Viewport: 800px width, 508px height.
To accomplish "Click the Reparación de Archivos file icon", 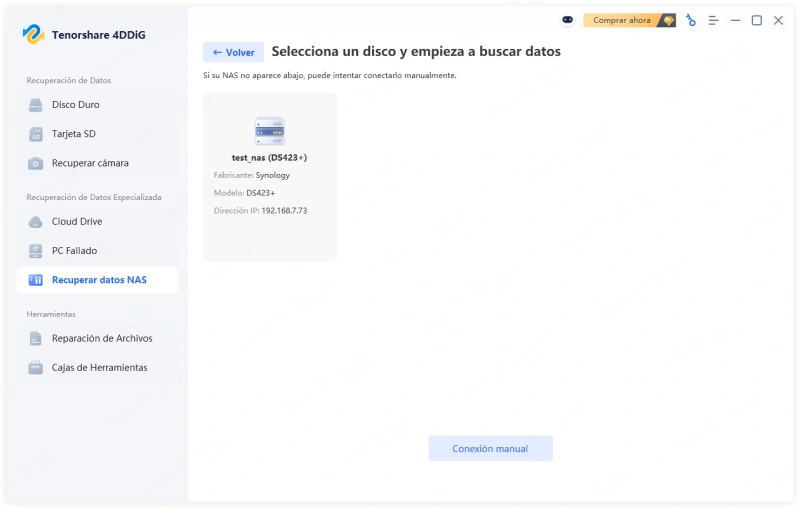I will pyautogui.click(x=36, y=339).
